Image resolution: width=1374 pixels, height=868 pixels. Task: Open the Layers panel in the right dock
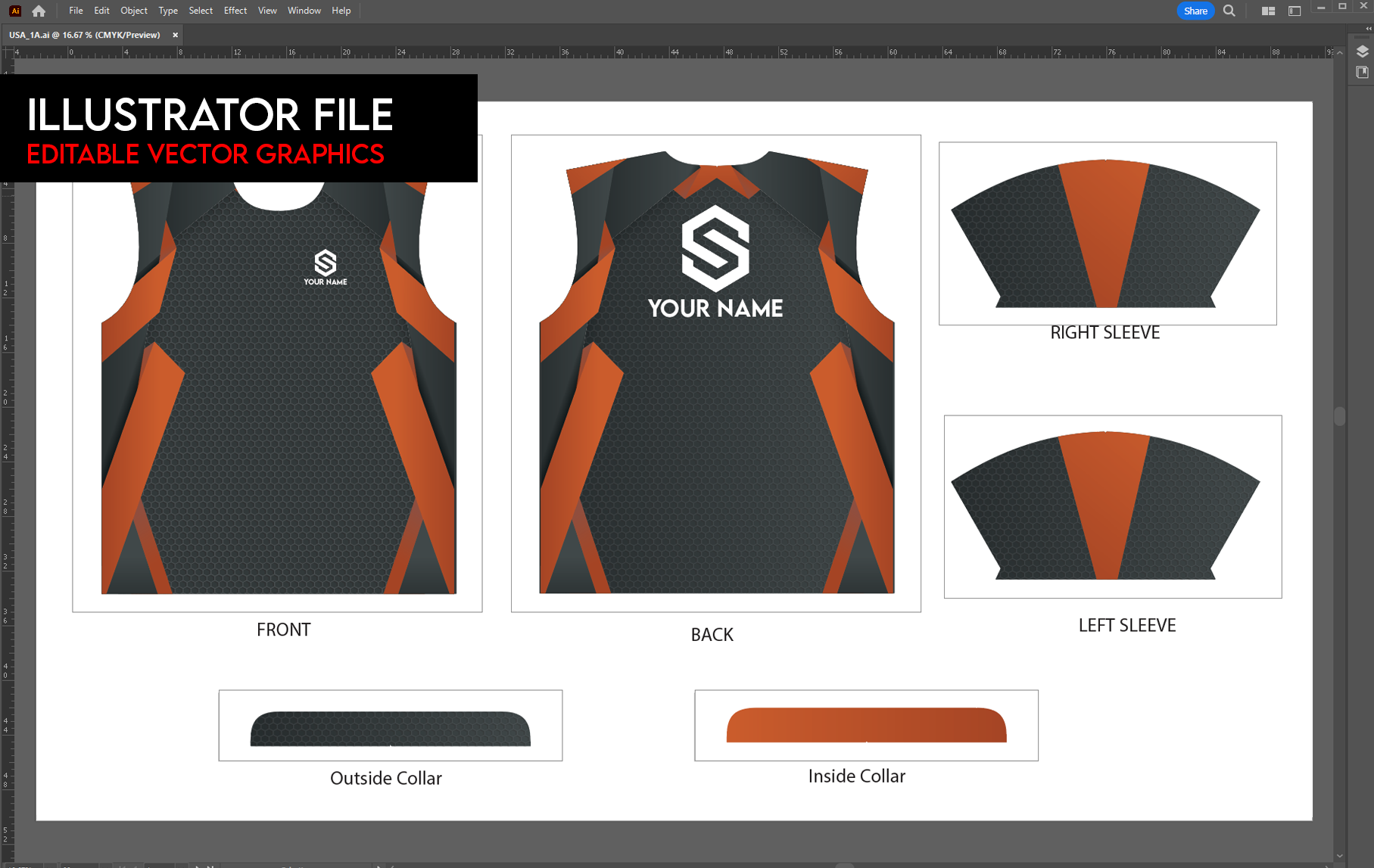click(x=1362, y=51)
